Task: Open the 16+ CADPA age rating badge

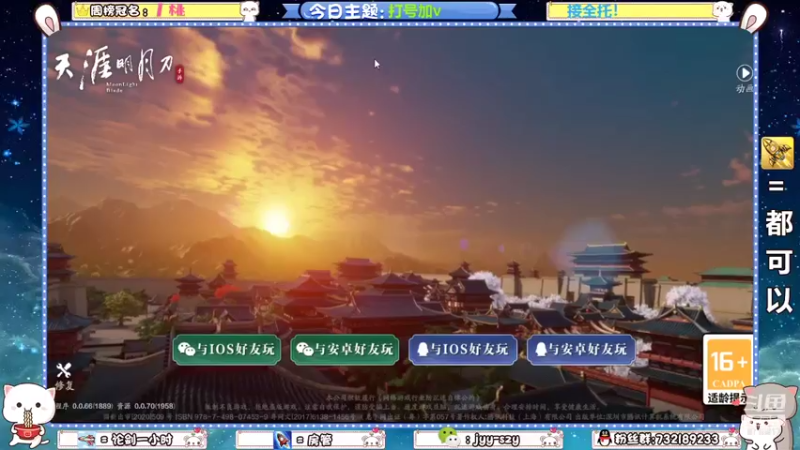Action: click(x=728, y=369)
